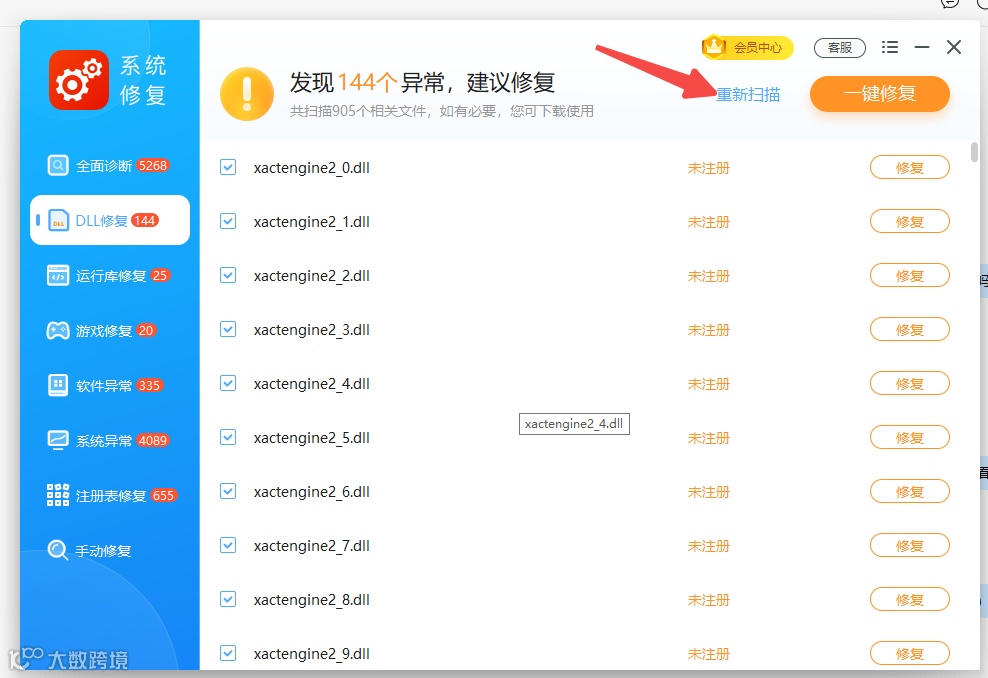The height and width of the screenshot is (678, 988).
Task: Switch to 运行库修复 section
Action: coord(108,276)
